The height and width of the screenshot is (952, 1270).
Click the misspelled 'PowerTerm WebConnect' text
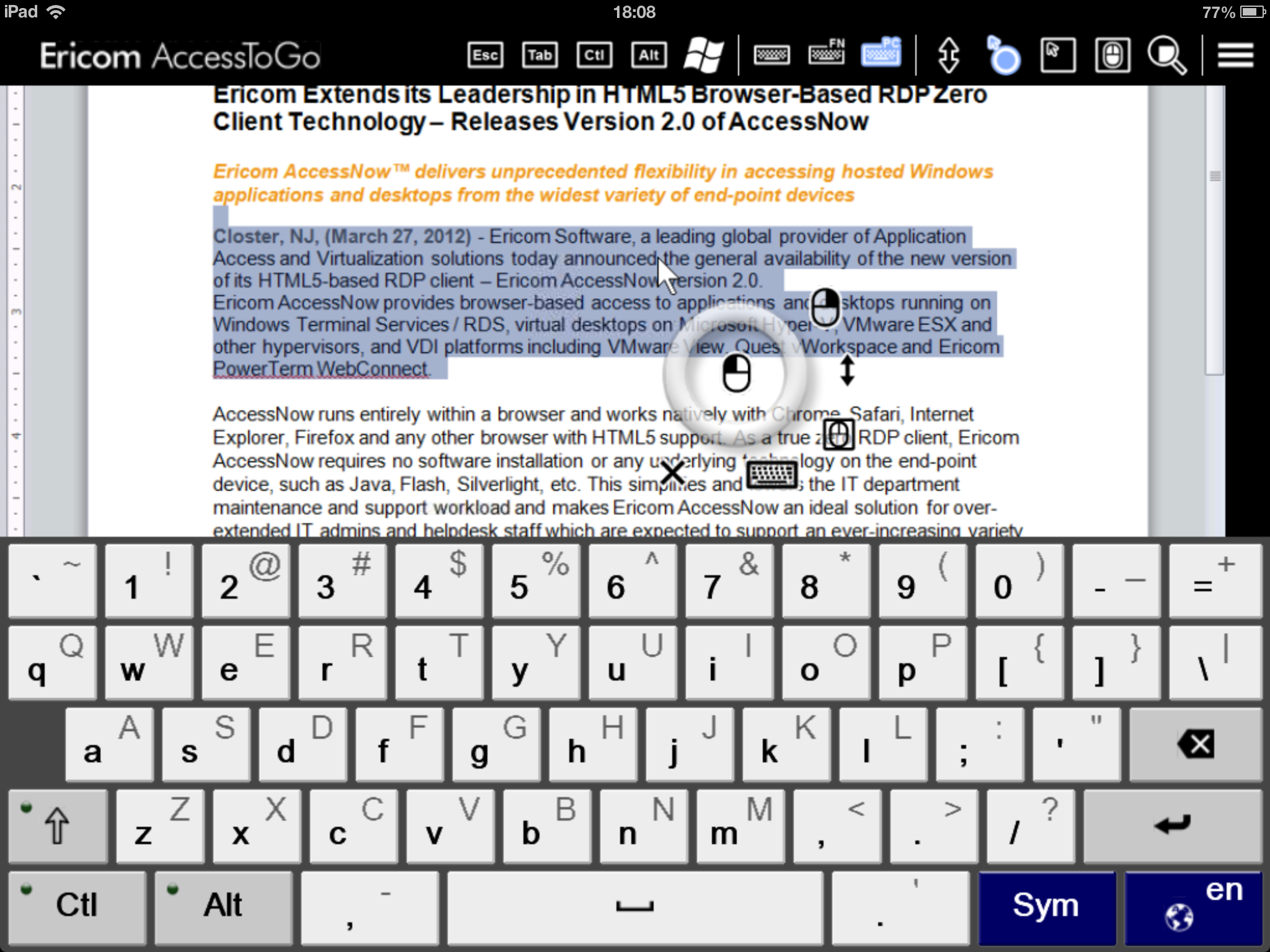click(x=321, y=369)
